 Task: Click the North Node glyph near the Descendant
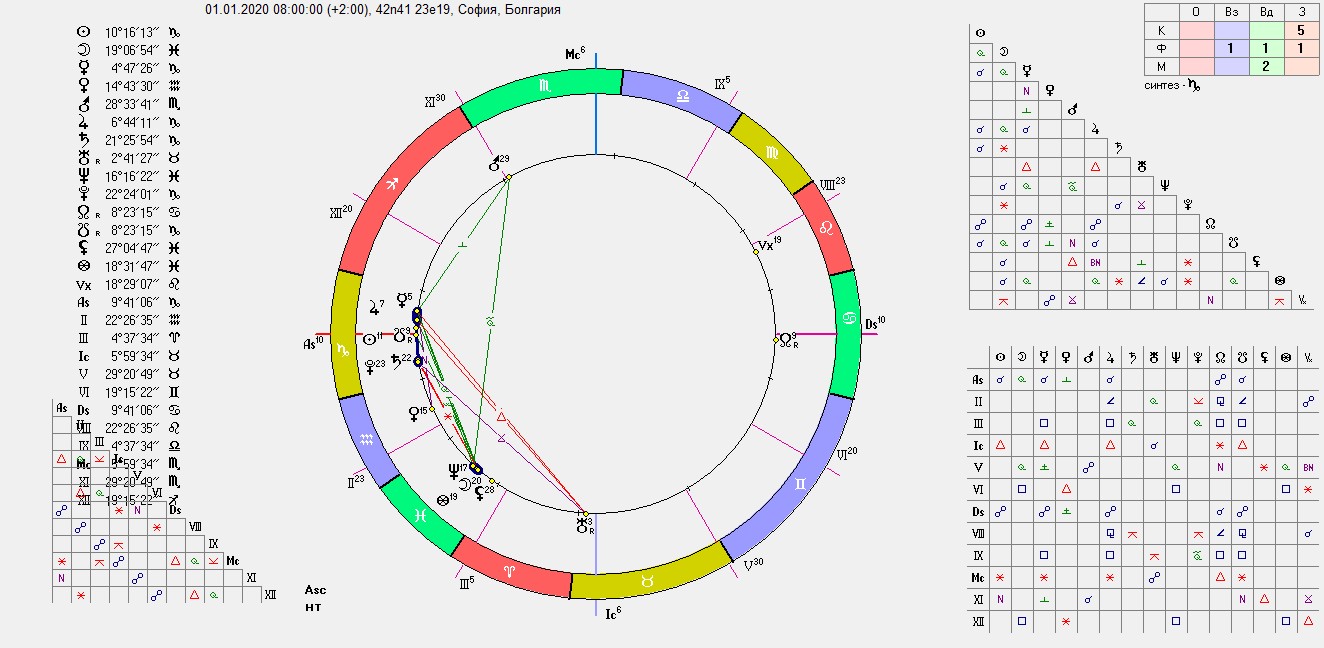[788, 339]
